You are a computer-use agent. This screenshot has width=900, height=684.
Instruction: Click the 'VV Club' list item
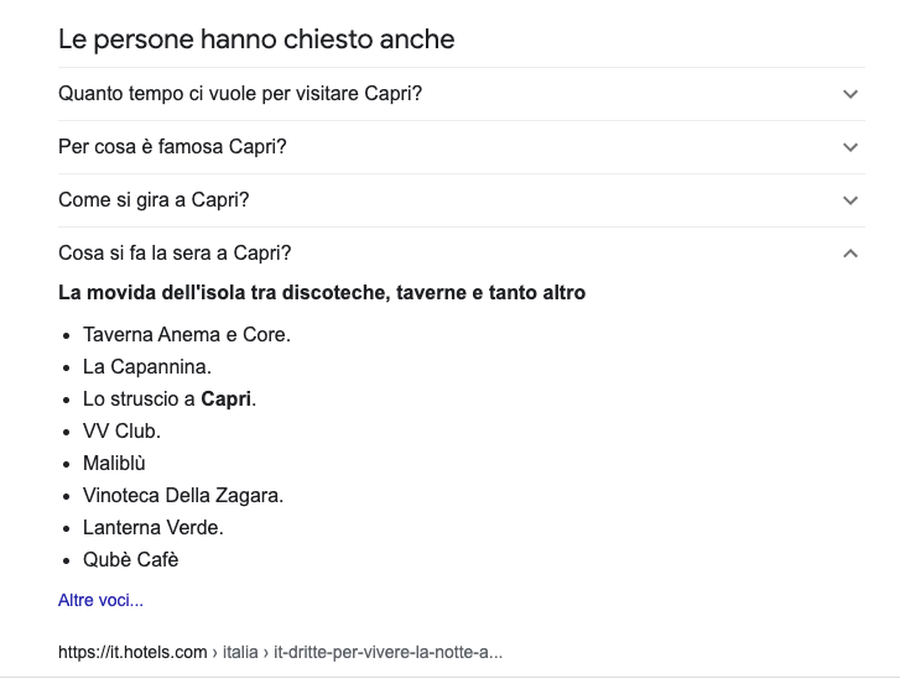(x=121, y=431)
